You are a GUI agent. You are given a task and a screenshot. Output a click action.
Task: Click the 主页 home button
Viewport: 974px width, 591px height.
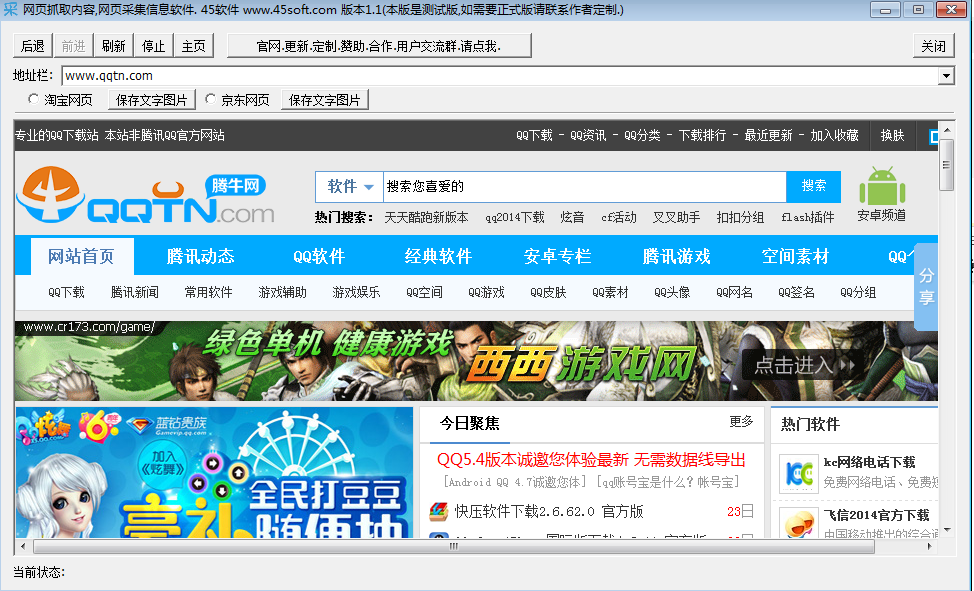click(194, 46)
